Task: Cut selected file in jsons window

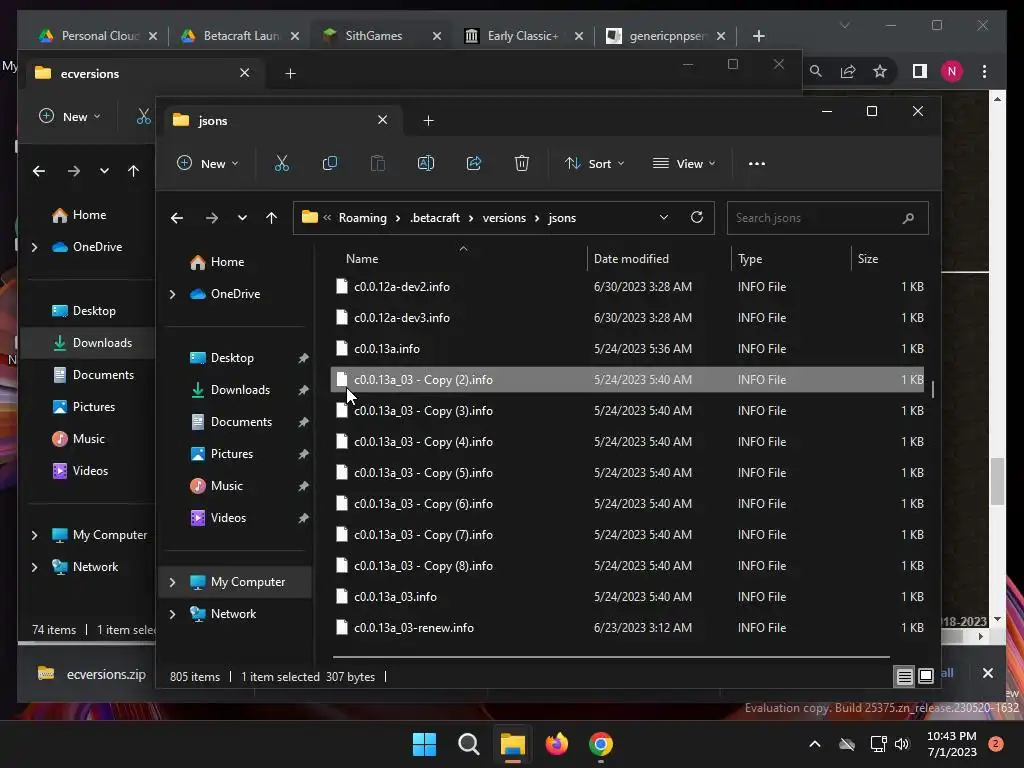Action: coord(281,163)
